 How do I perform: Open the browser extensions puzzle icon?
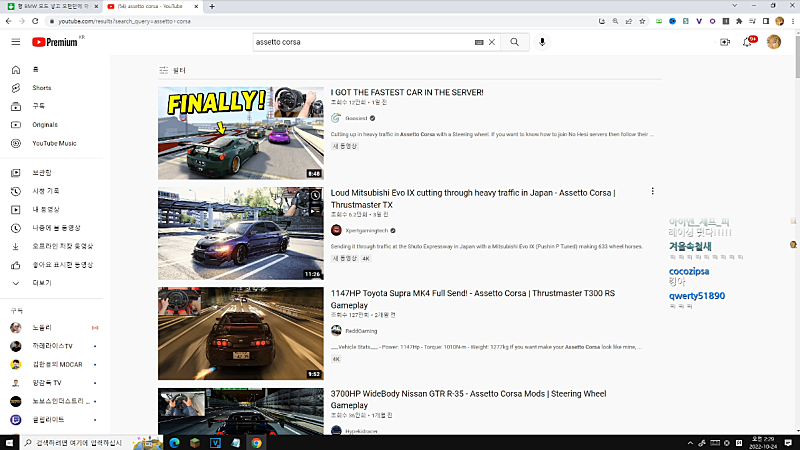pos(739,21)
